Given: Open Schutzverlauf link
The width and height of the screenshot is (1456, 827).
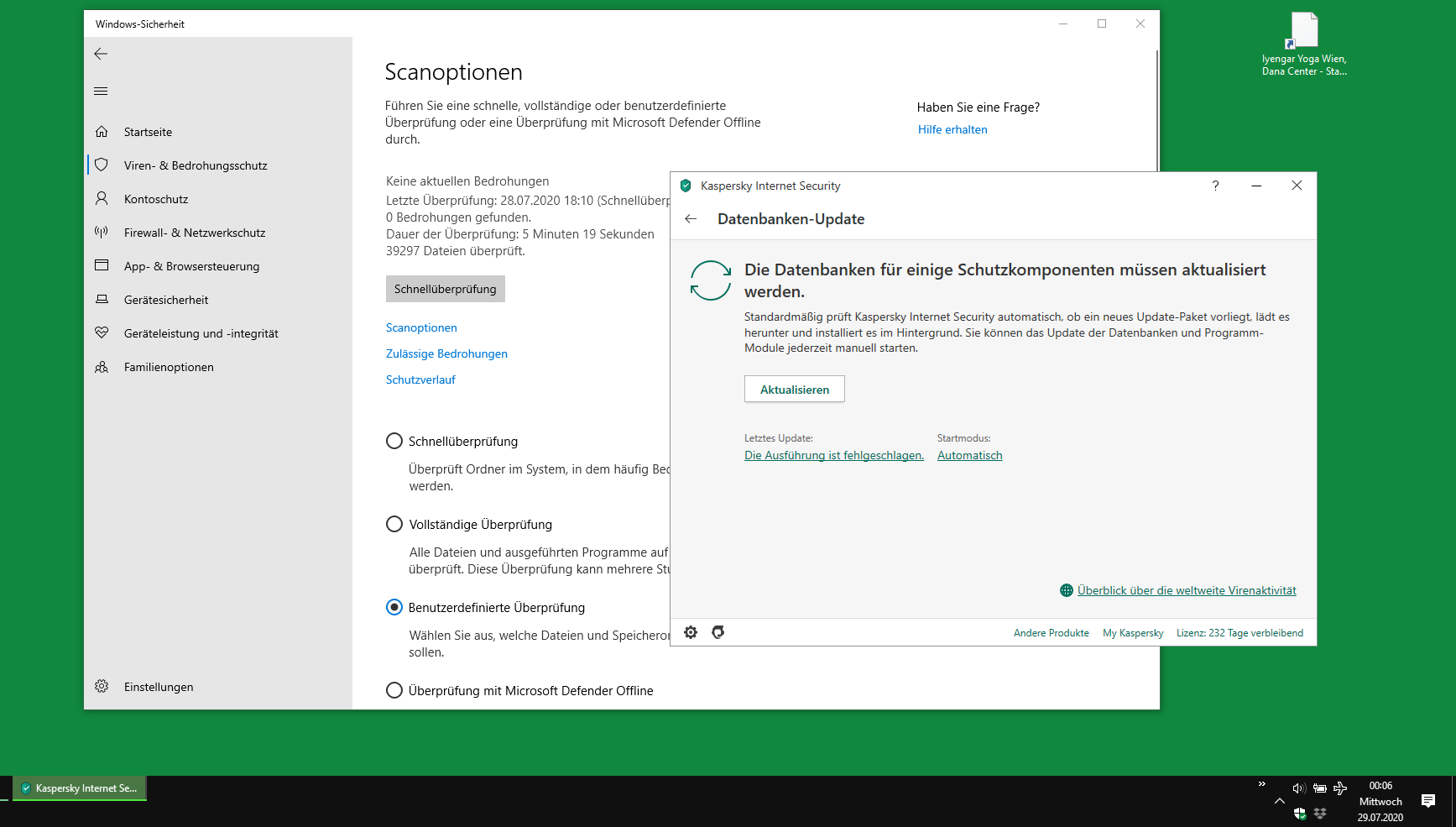Looking at the screenshot, I should (x=420, y=379).
